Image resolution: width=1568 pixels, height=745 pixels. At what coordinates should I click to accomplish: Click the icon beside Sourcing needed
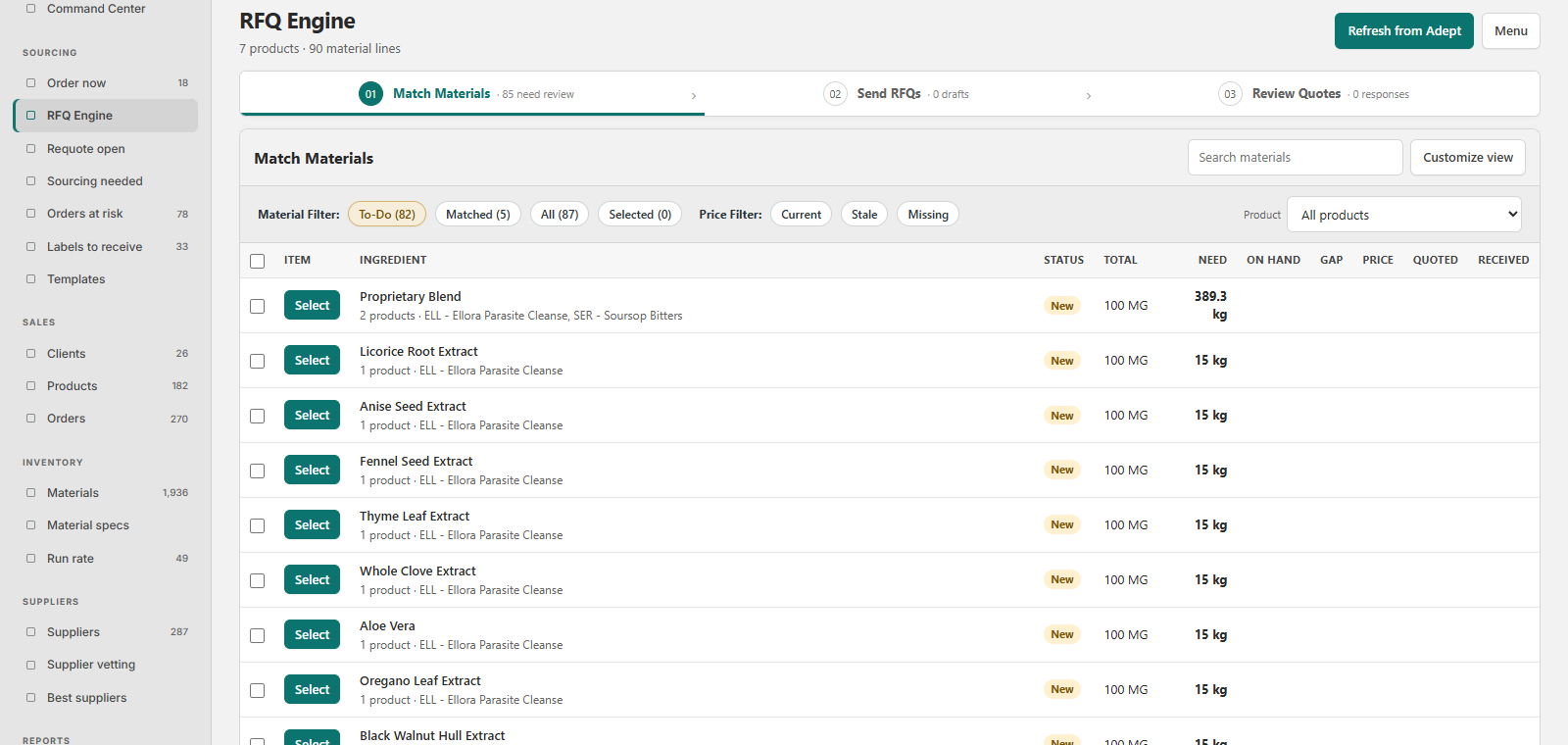30,181
